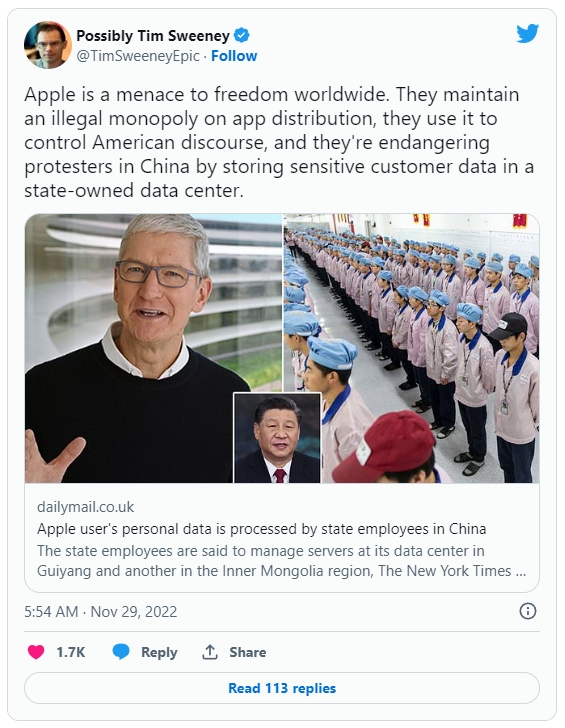Open the photo of workers in blue caps
The width and height of the screenshot is (565, 728).
click(x=411, y=348)
